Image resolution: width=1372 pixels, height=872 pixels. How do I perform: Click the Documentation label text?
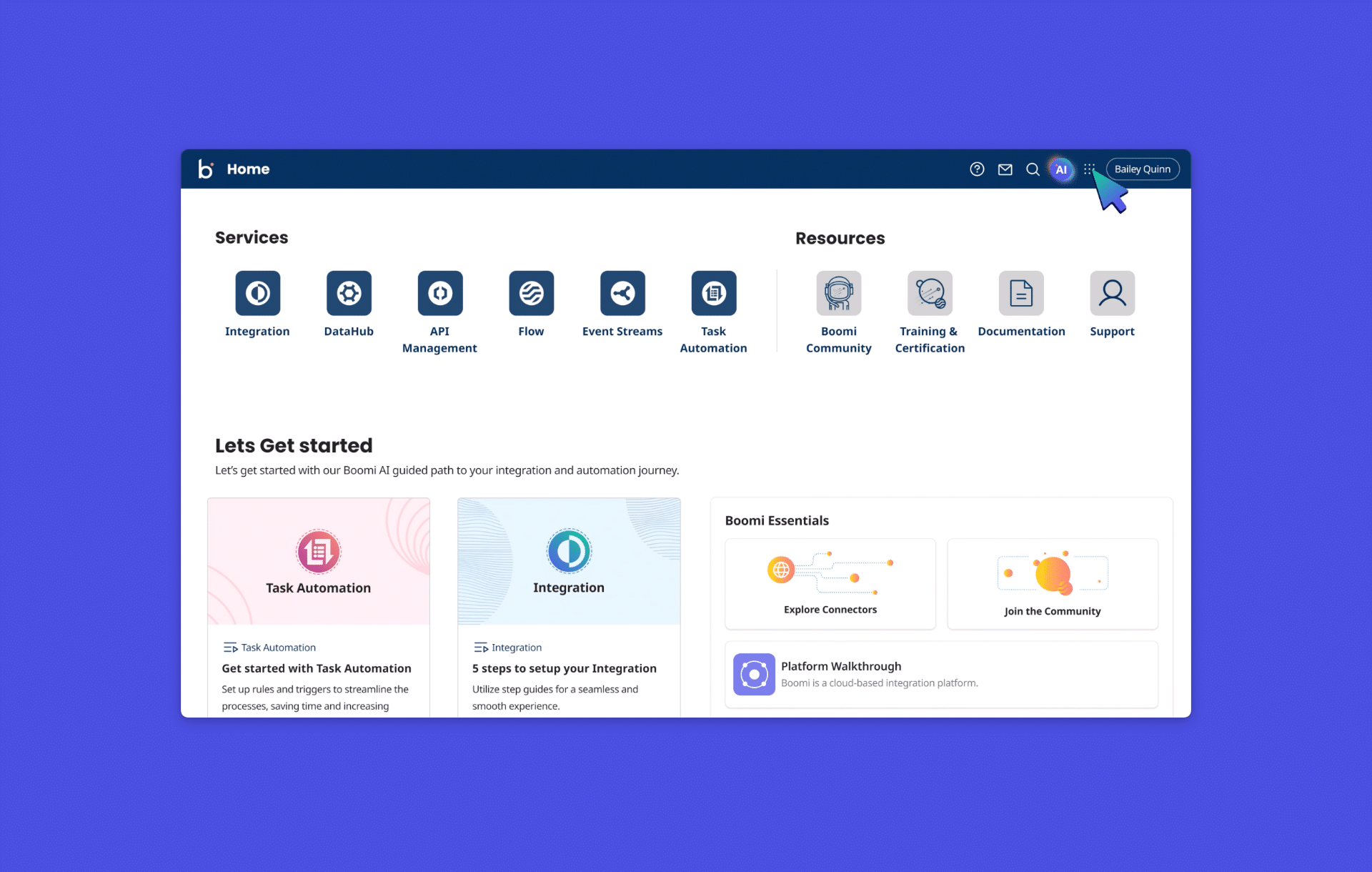(x=1021, y=332)
